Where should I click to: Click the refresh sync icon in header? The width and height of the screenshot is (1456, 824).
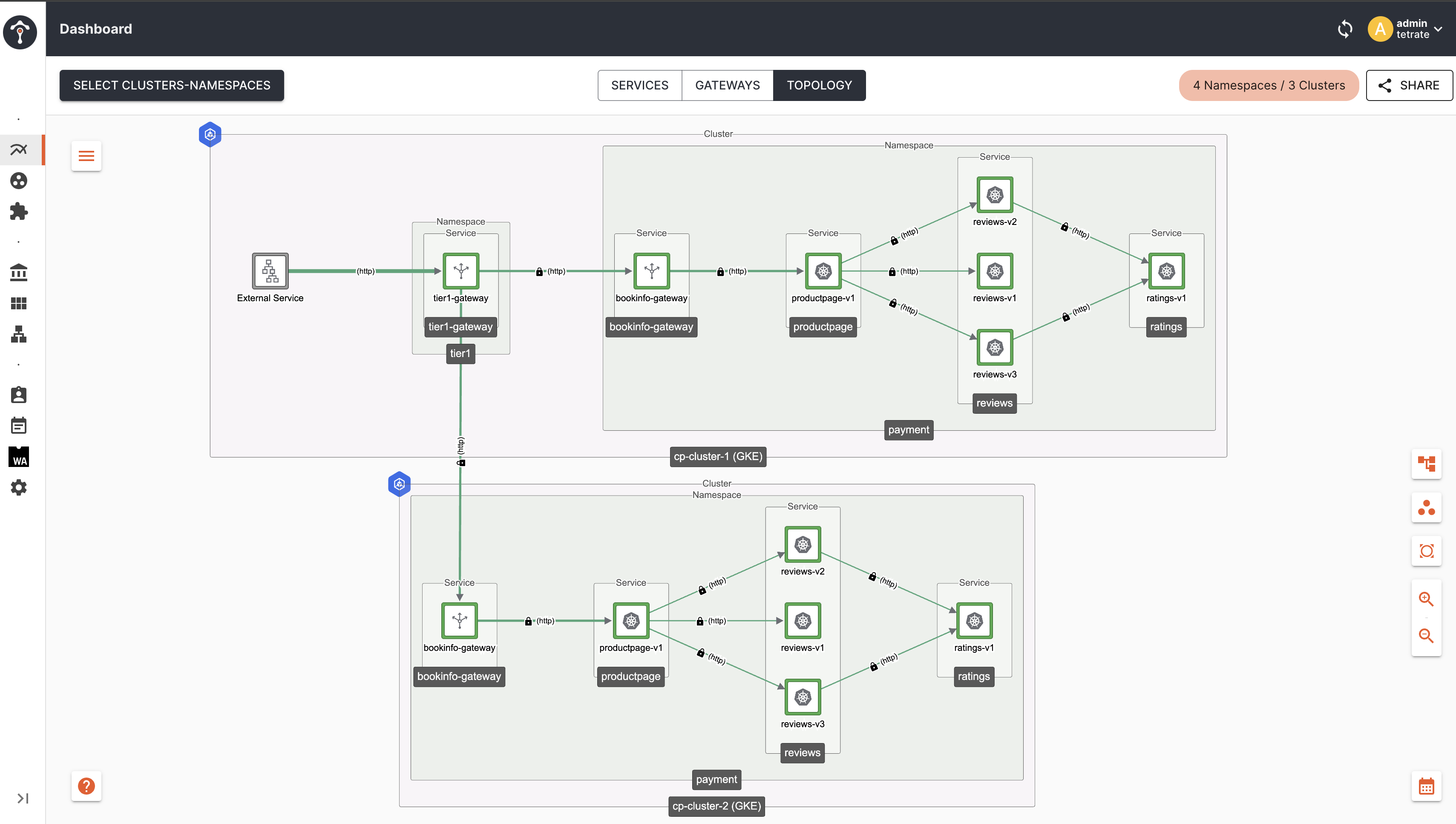(1344, 29)
